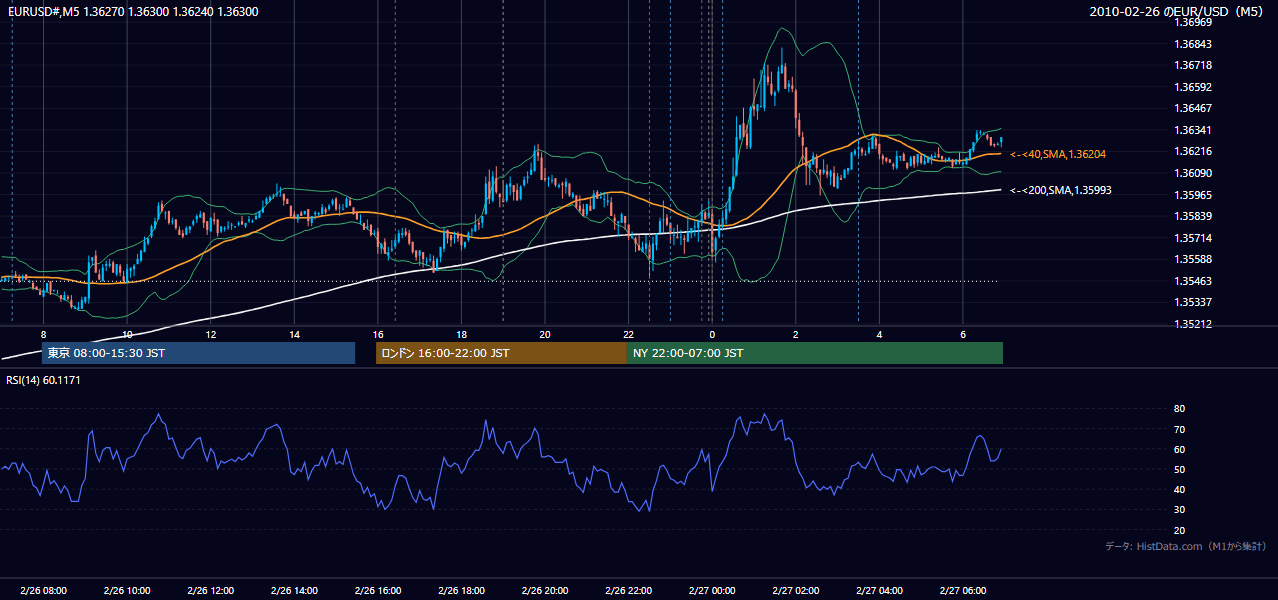Click price level 1.36341 on axis
Viewport: 1278px width, 600px height.
click(x=1193, y=130)
